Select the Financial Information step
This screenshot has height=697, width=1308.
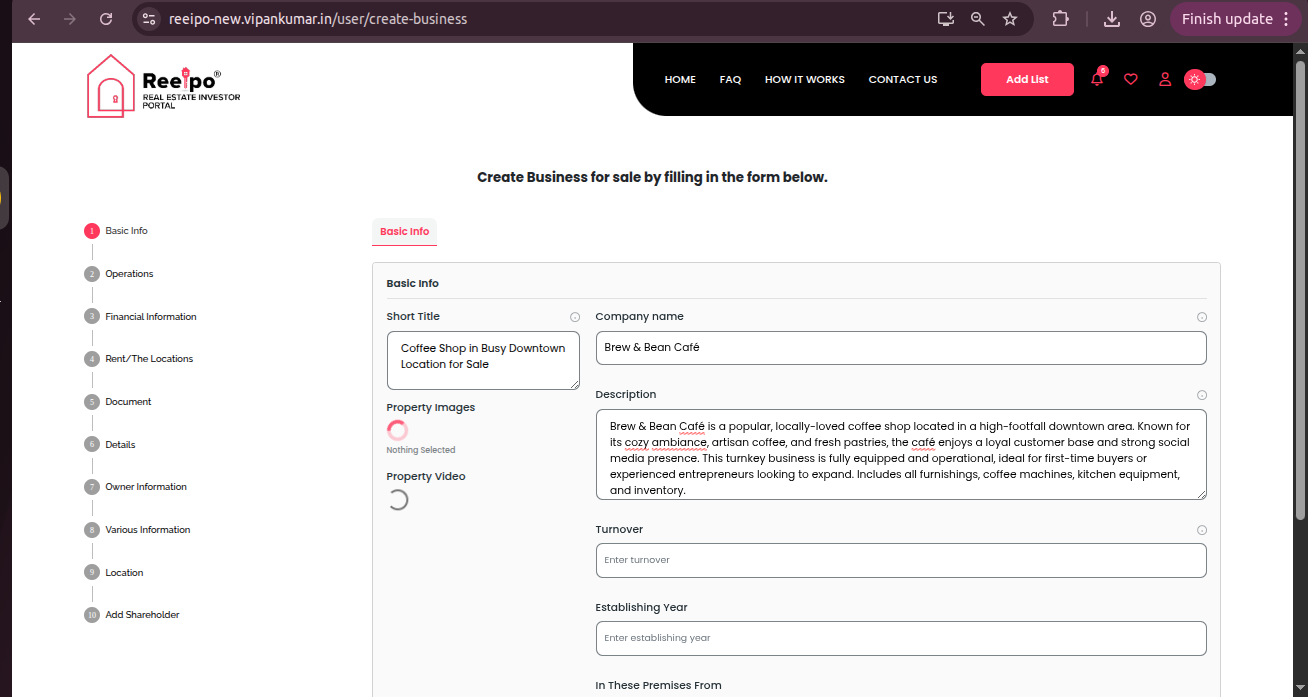point(150,317)
